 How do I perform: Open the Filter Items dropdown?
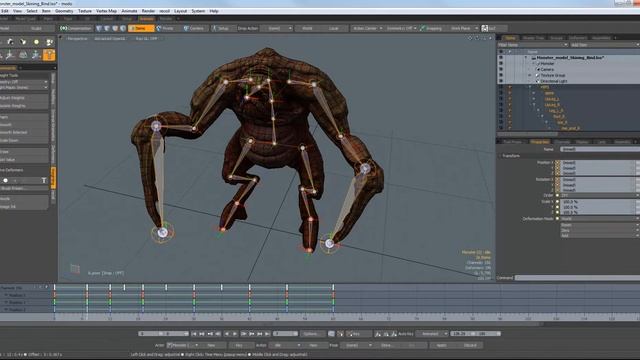pyautogui.click(x=533, y=45)
